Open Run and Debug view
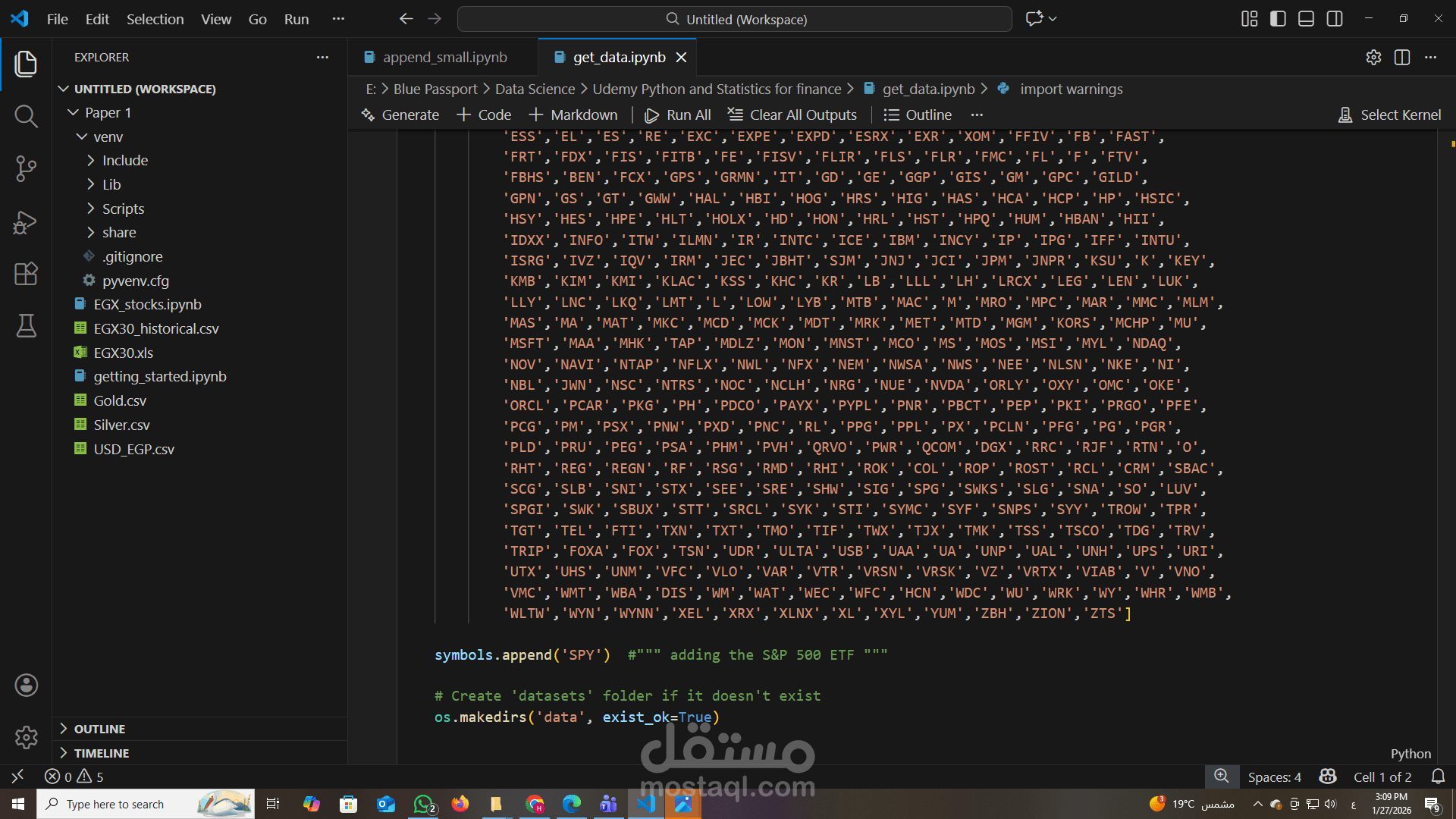1456x819 pixels. click(x=26, y=222)
